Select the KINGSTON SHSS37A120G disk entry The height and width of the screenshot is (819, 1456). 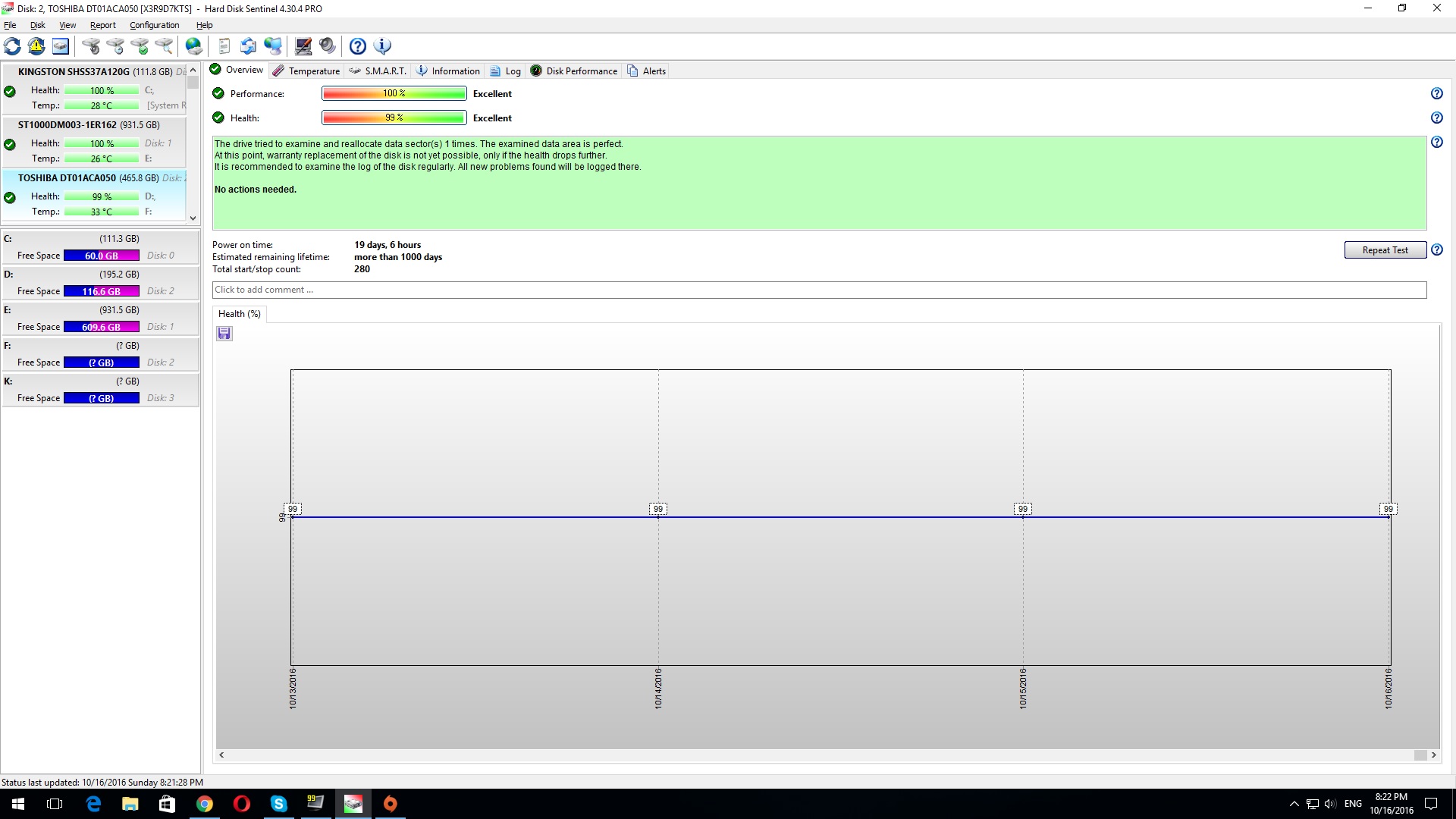[74, 71]
